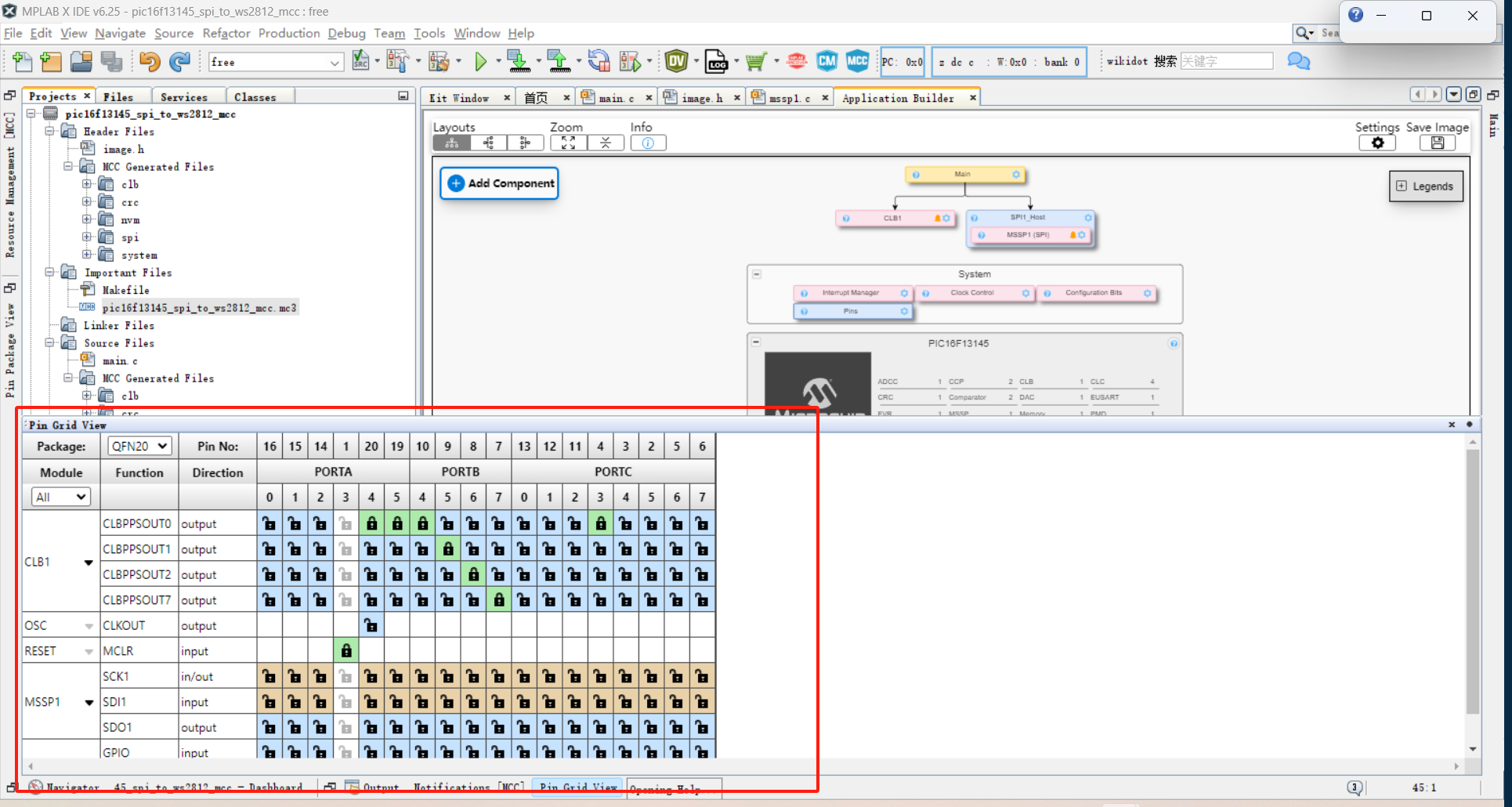Open the Clock Control component
The width and height of the screenshot is (1512, 807).
point(975,293)
